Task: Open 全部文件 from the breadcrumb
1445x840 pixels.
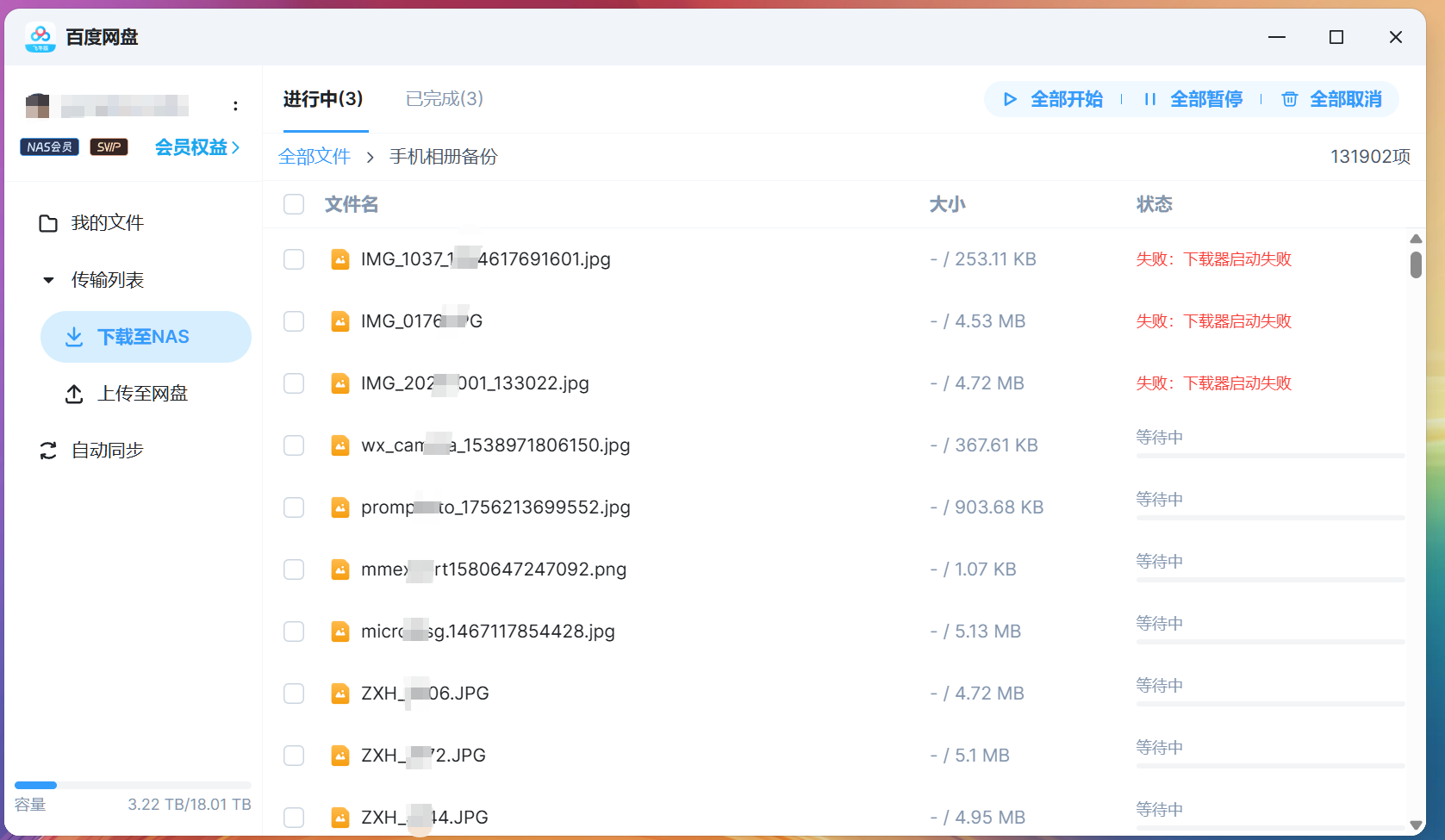Action: point(315,157)
